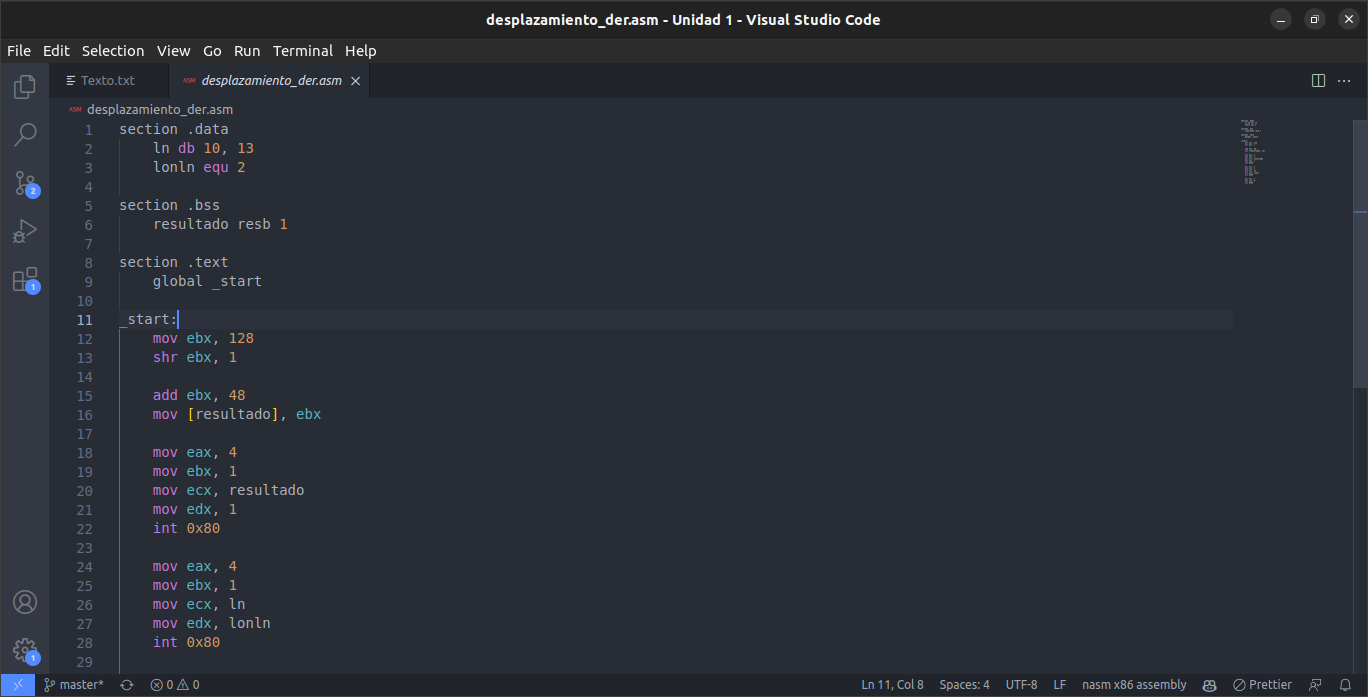1368x697 pixels.
Task: Select the nasm x86 assembly language mode
Action: pyautogui.click(x=1134, y=685)
